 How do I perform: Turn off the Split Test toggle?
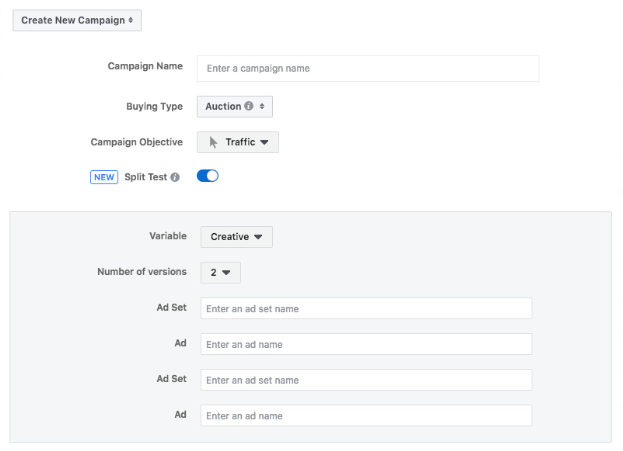coord(208,176)
